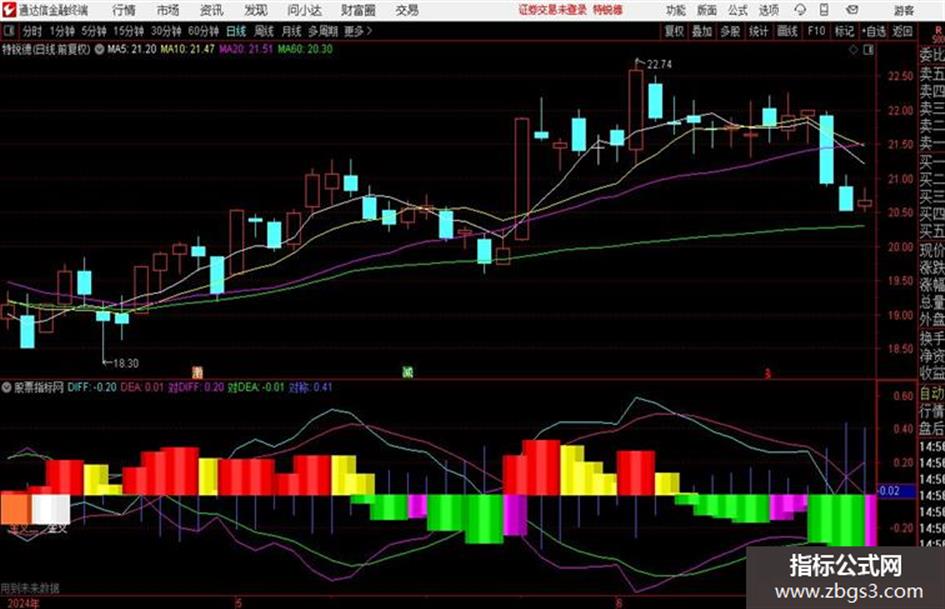The image size is (945, 609).
Task: Open the 问小达 menu
Action: [x=304, y=10]
